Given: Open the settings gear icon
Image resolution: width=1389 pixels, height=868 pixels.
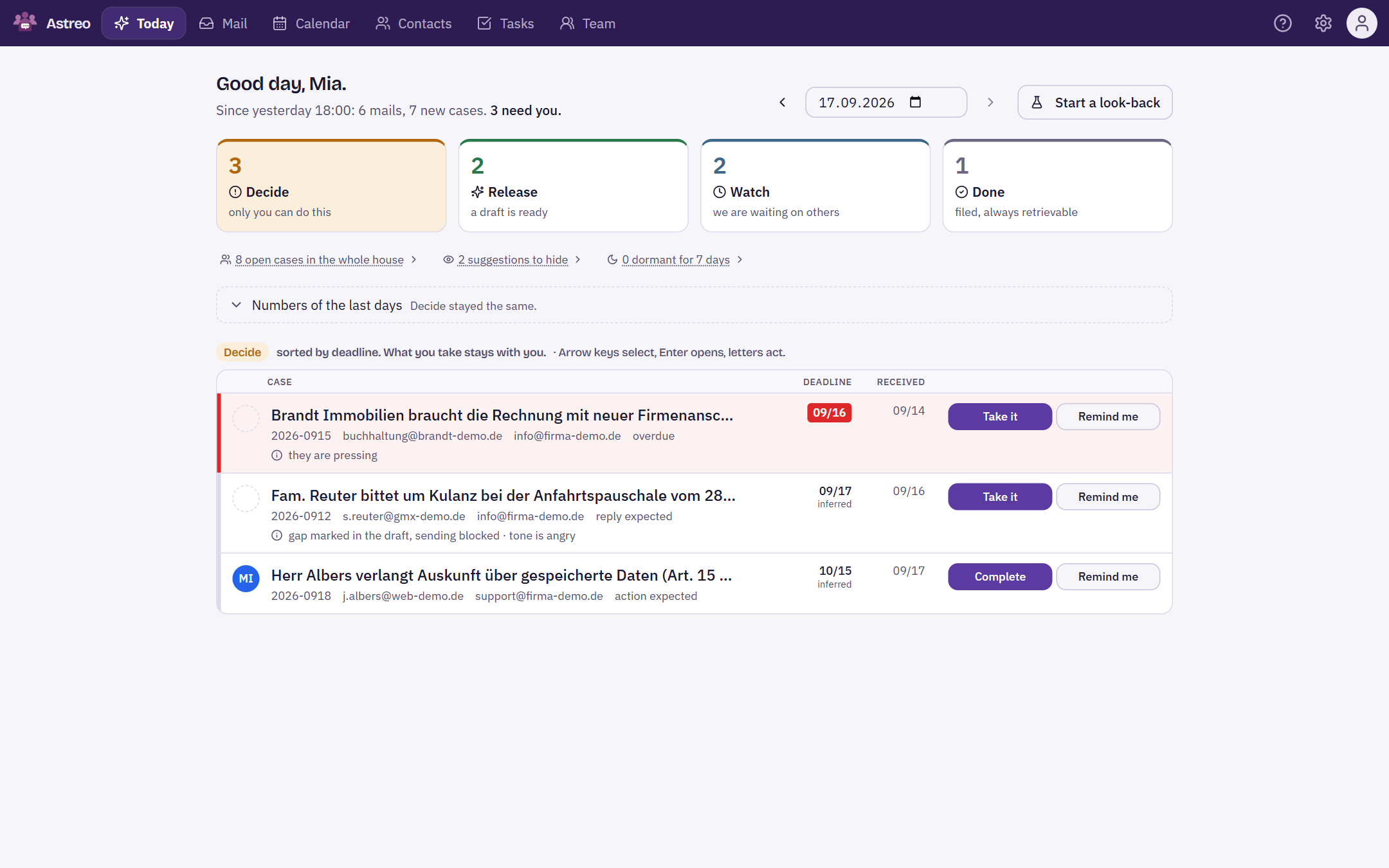Looking at the screenshot, I should [x=1323, y=23].
